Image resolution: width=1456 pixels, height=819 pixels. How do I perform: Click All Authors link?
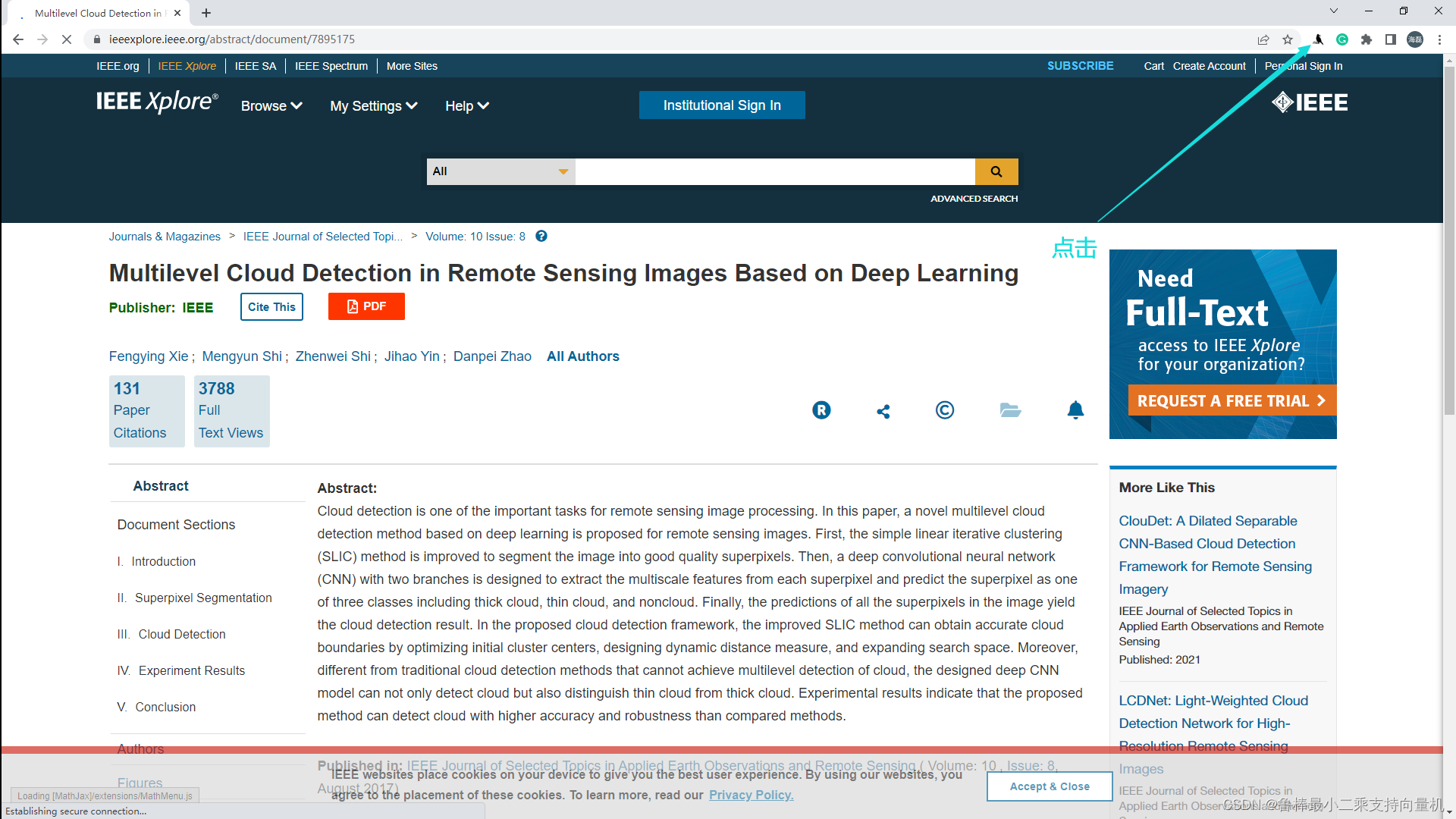582,356
